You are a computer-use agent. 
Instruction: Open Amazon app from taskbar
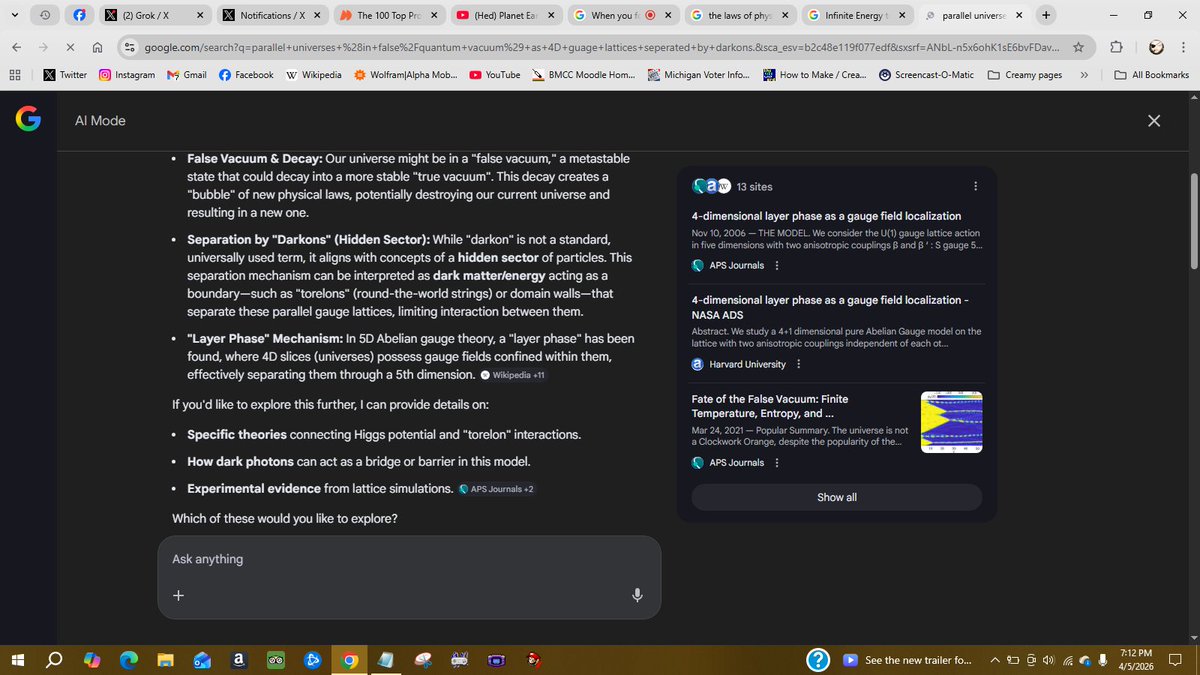coord(239,659)
